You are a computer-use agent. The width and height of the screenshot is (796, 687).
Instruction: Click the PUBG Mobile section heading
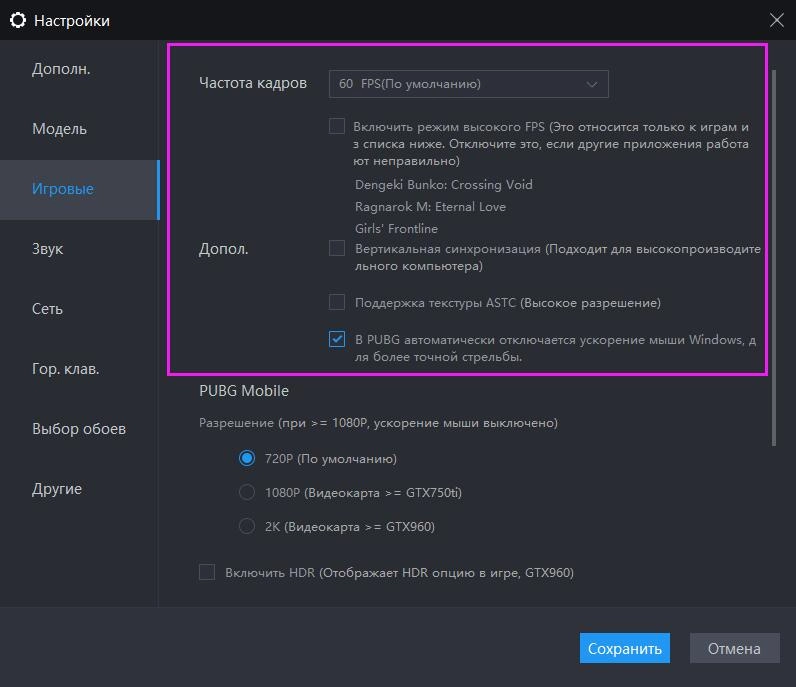[x=244, y=390]
